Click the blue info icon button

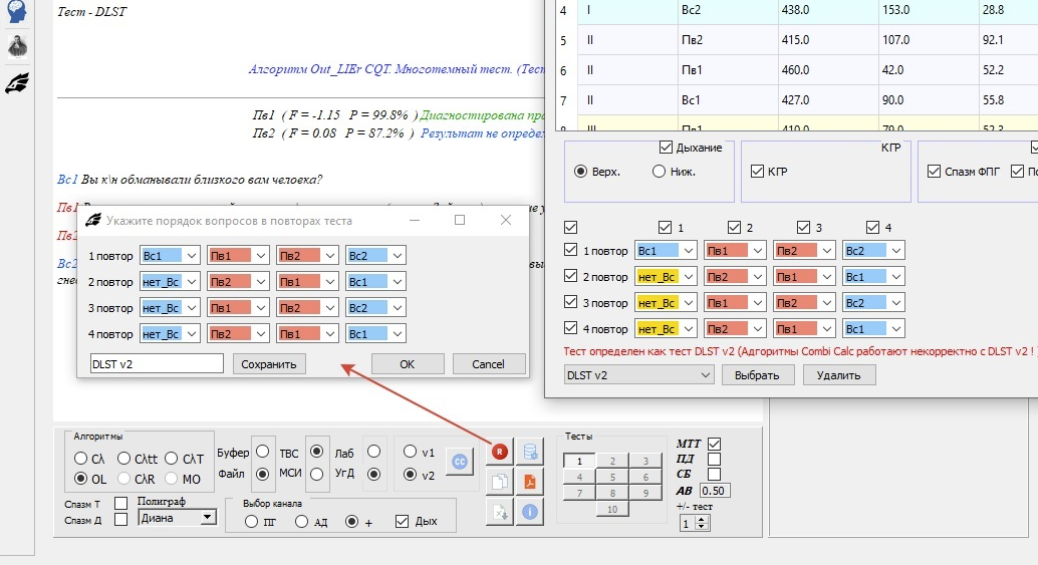pos(530,512)
